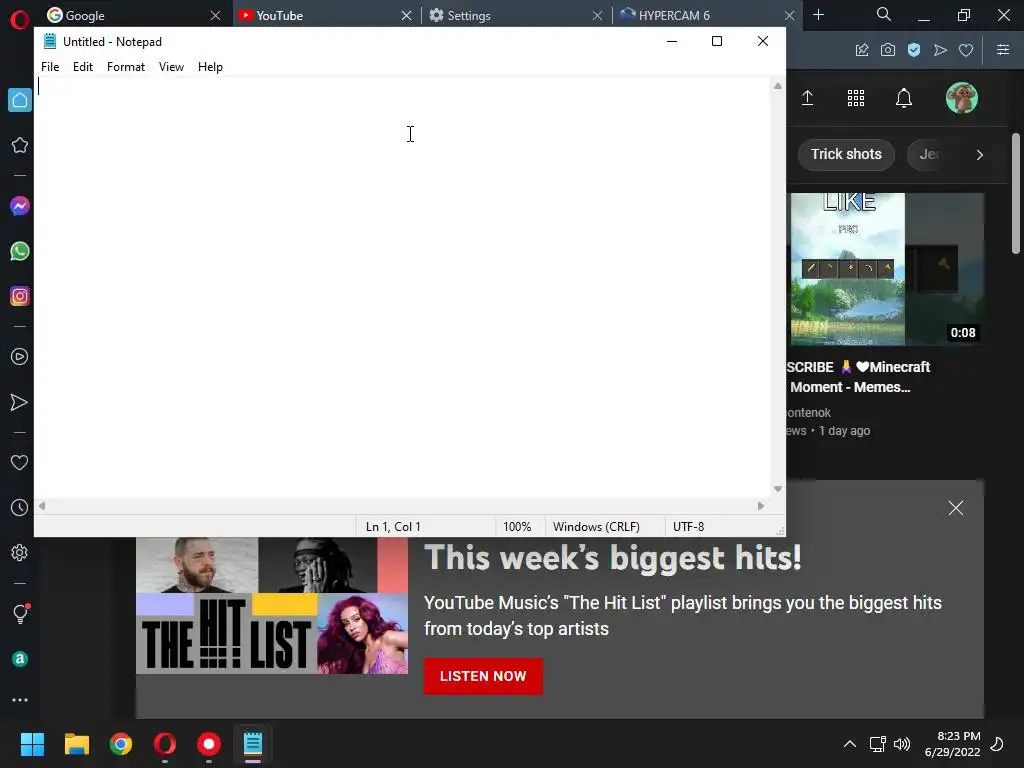Open WhatsApp in Opera sidebar
The image size is (1024, 768).
pos(20,251)
